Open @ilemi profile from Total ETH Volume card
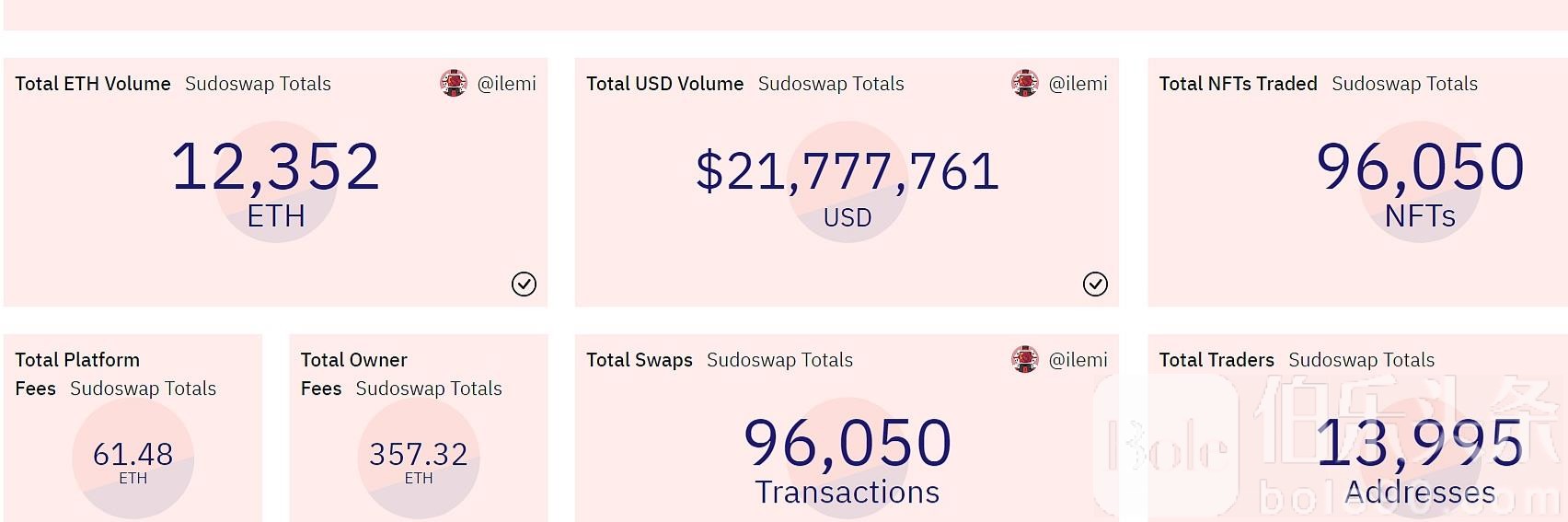The height and width of the screenshot is (522, 1568). tap(506, 84)
